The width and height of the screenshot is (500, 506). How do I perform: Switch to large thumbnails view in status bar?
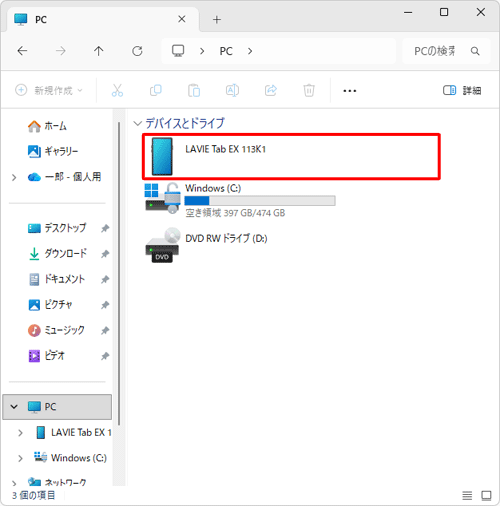pos(486,496)
